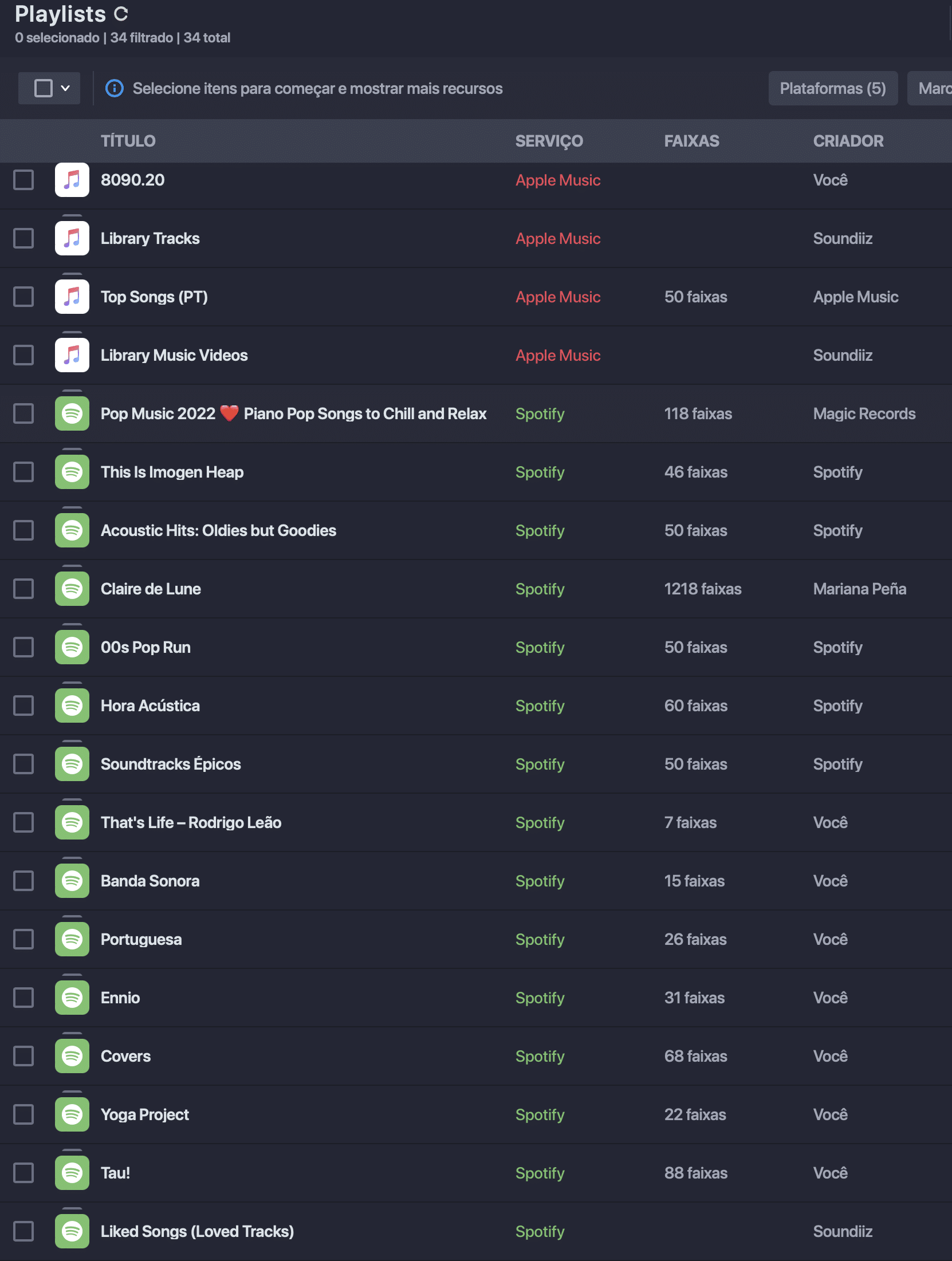Click Apple Music icon for Library Music Videos

72,355
